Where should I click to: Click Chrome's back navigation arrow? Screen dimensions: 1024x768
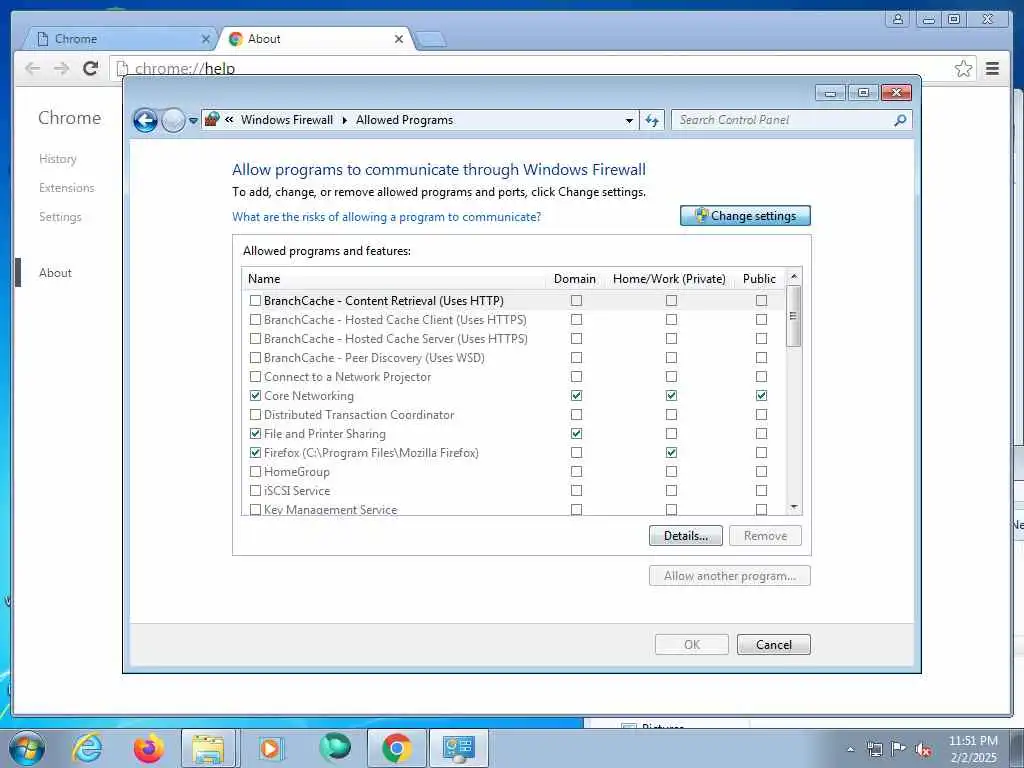[33, 69]
